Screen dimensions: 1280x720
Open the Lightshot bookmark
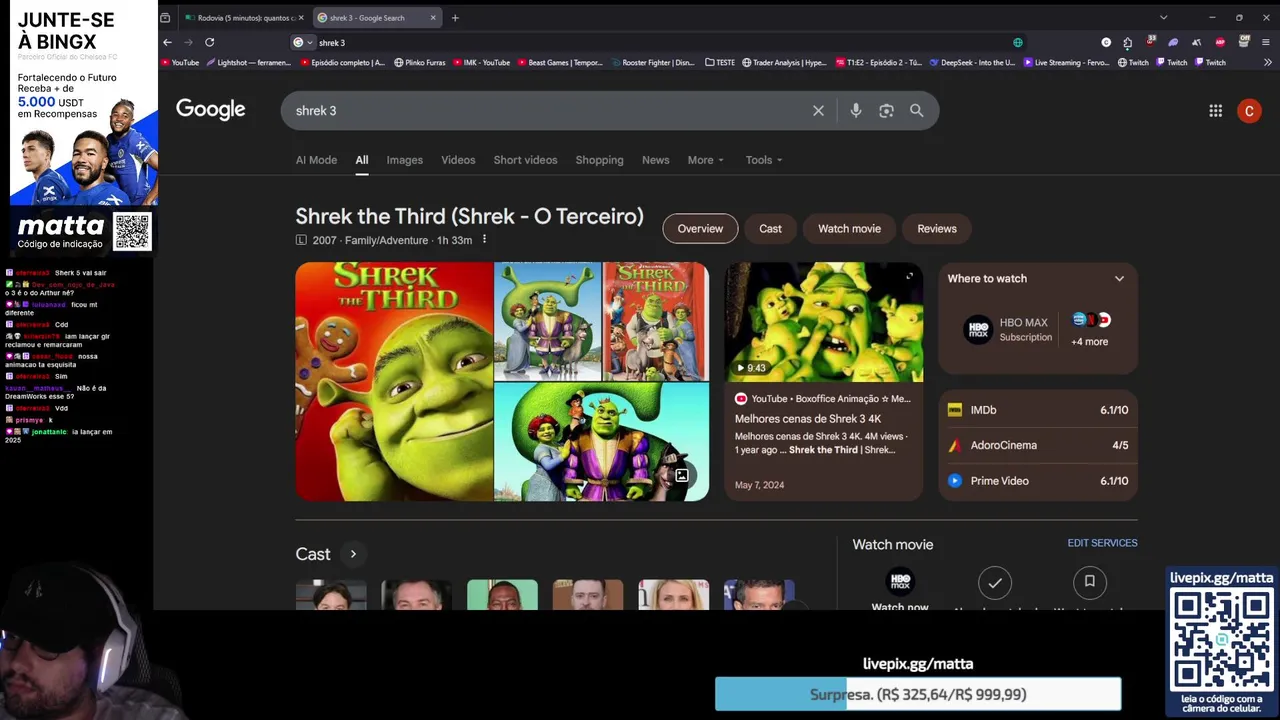248,62
